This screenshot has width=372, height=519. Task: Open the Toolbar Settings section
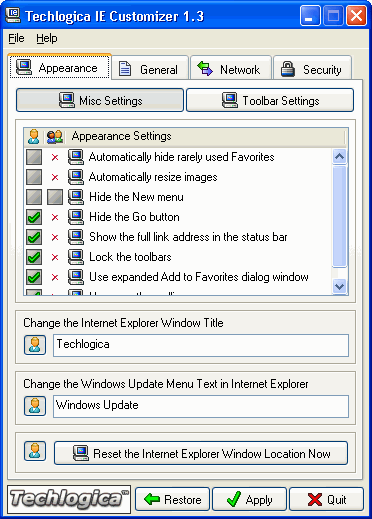tap(270, 100)
